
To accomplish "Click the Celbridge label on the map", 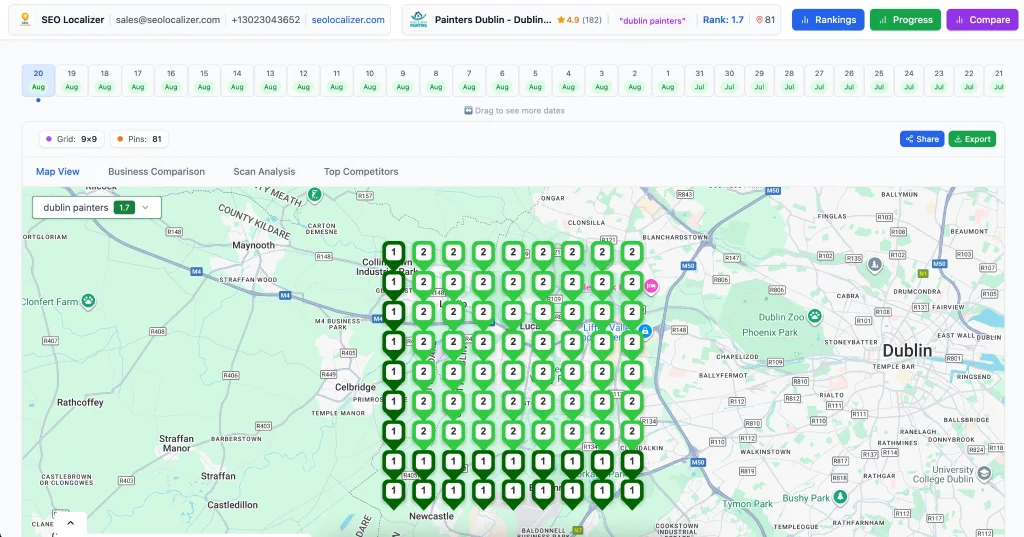I will pos(355,387).
